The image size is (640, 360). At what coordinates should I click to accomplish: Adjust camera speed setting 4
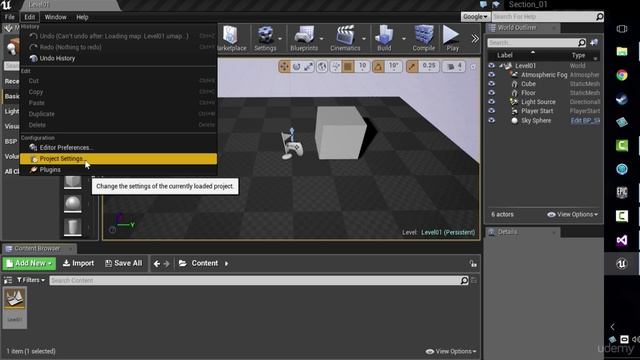click(454, 66)
